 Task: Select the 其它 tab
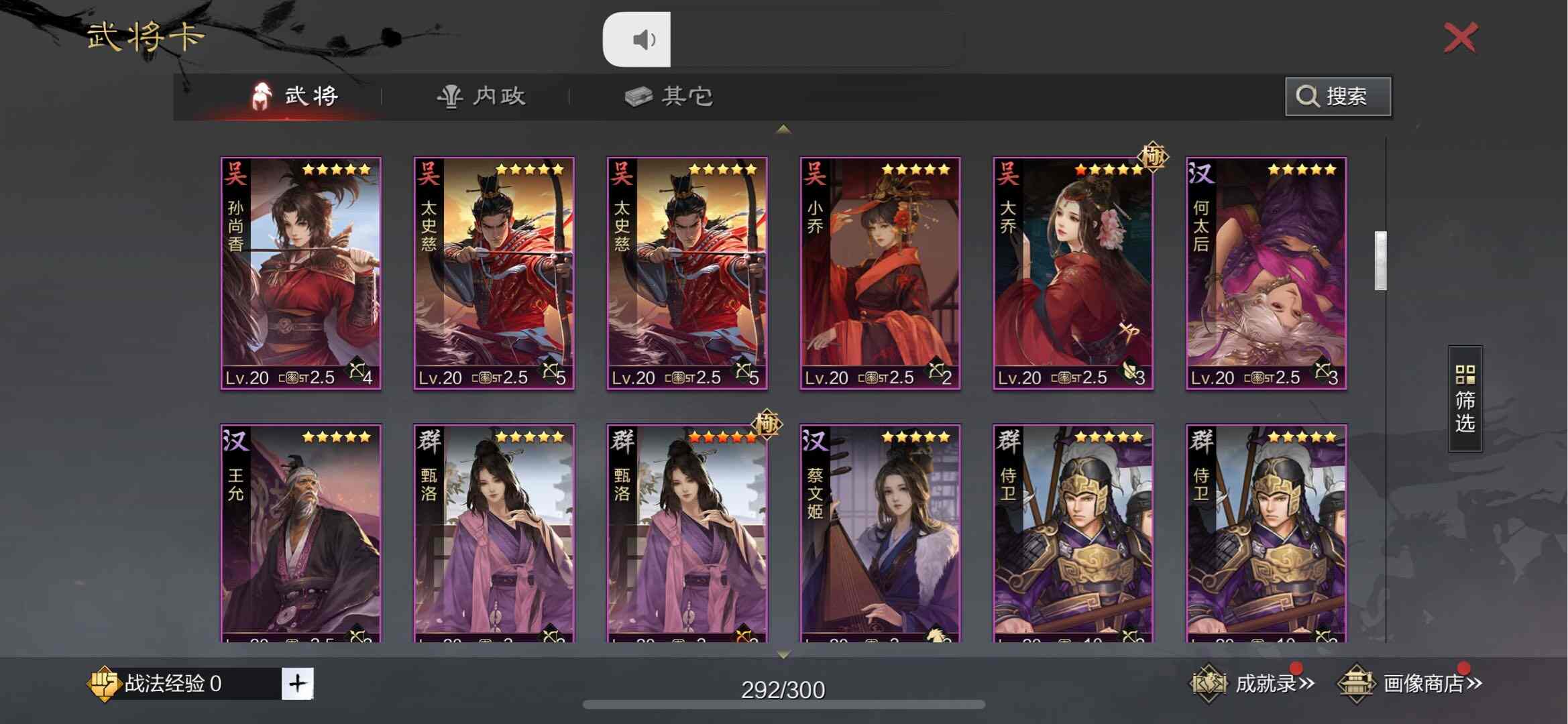pyautogui.click(x=669, y=97)
